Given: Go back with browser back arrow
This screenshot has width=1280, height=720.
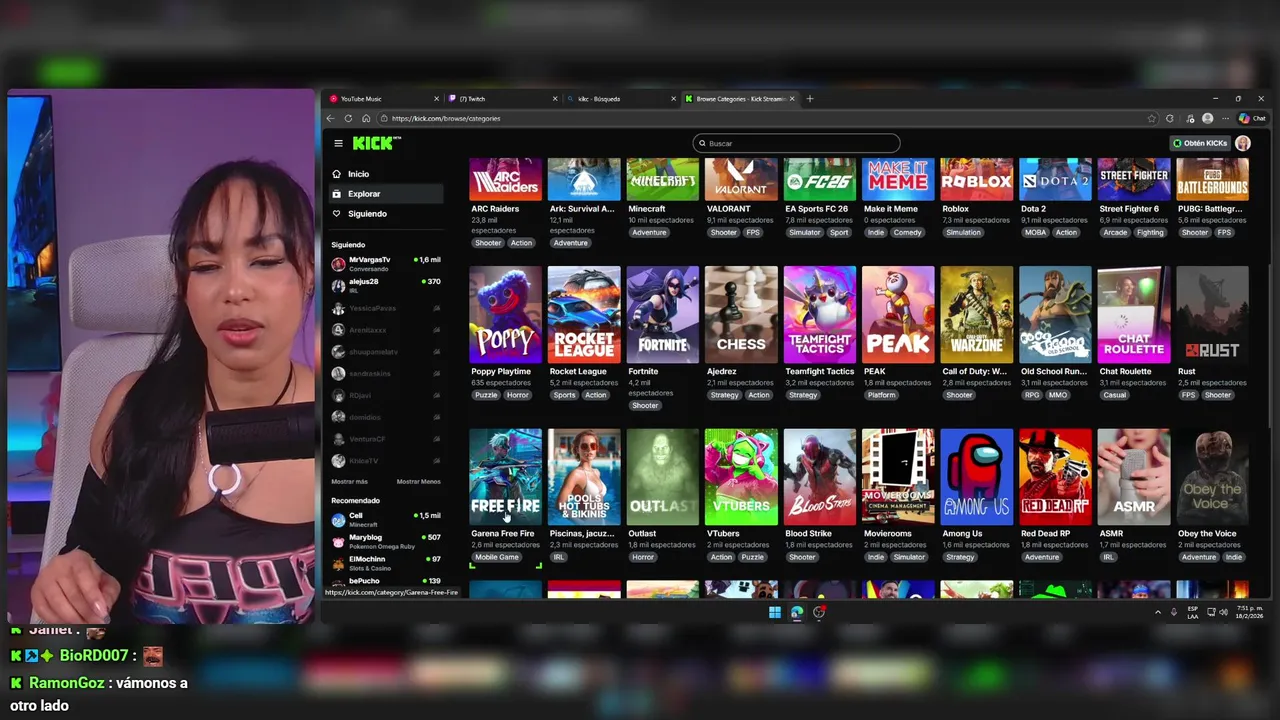Looking at the screenshot, I should click(x=331, y=118).
